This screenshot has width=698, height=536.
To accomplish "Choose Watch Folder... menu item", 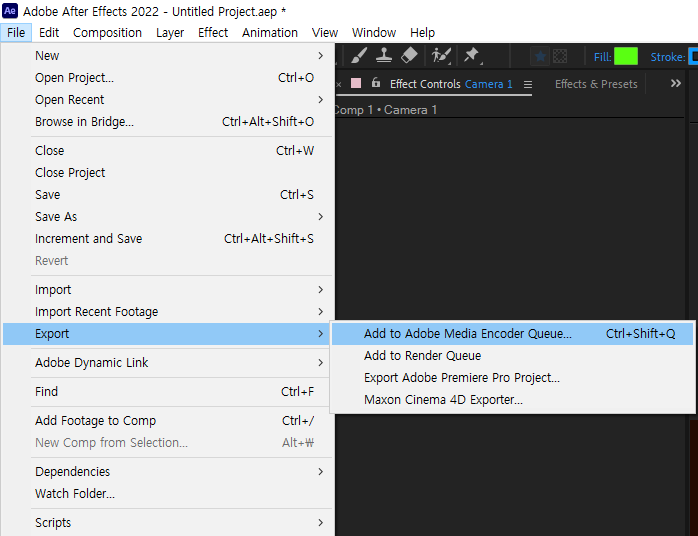I will 167,494.
